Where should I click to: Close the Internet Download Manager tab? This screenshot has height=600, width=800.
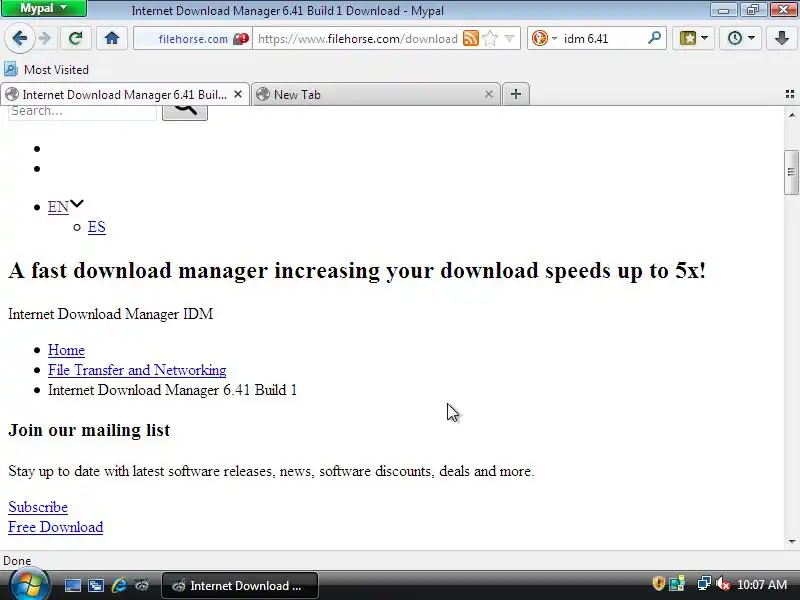[x=238, y=94]
